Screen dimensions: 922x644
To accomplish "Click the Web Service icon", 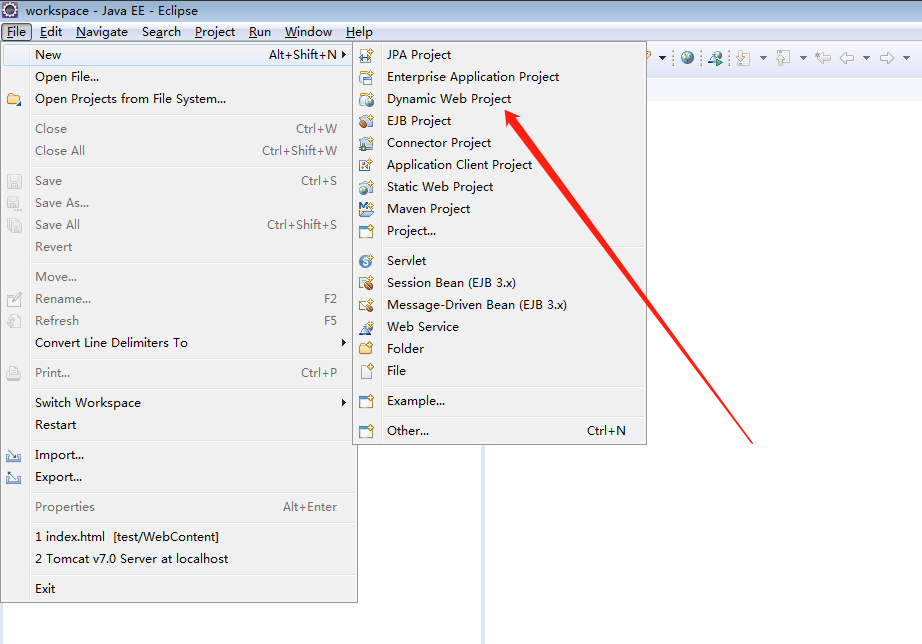I will pyautogui.click(x=366, y=327).
